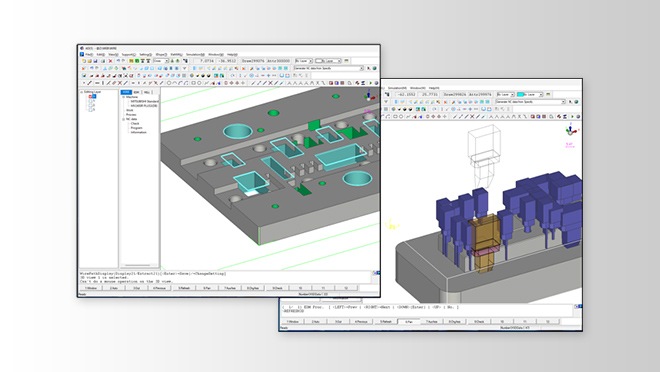Toggle the second layer checkbox under Editing Layer
660x372 pixels.
point(91,101)
